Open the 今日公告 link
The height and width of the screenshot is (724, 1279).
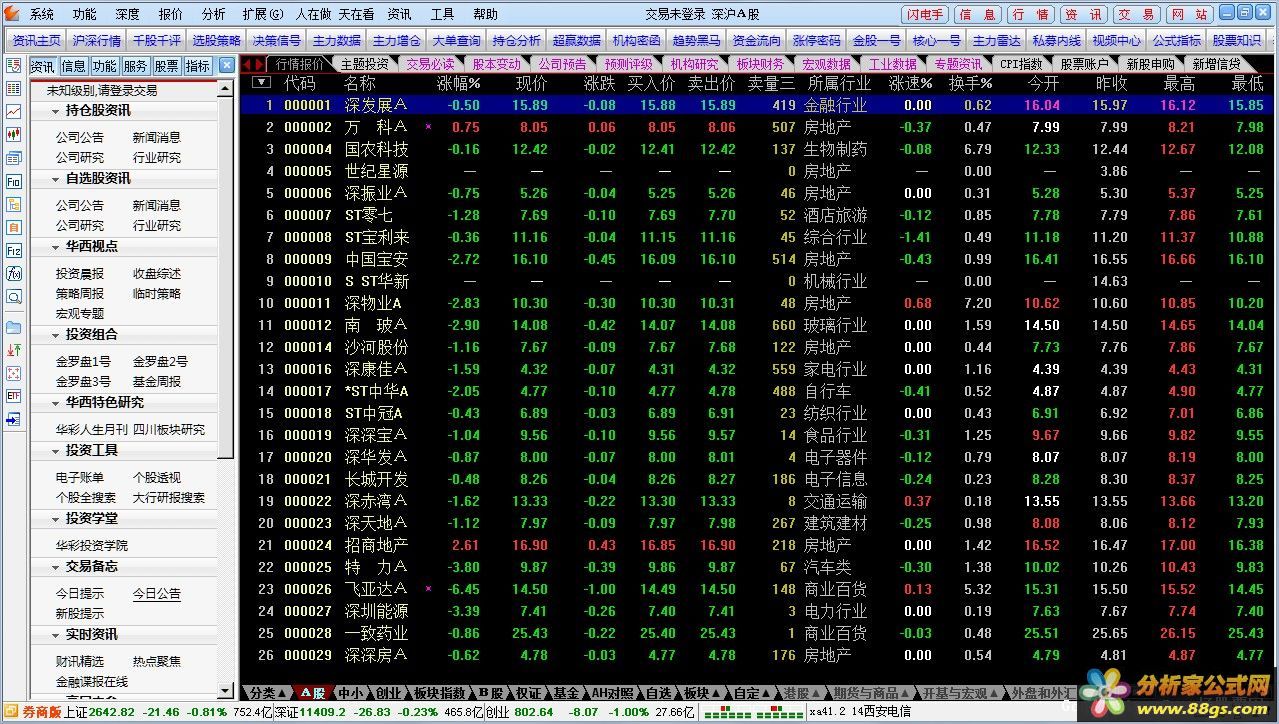click(157, 594)
